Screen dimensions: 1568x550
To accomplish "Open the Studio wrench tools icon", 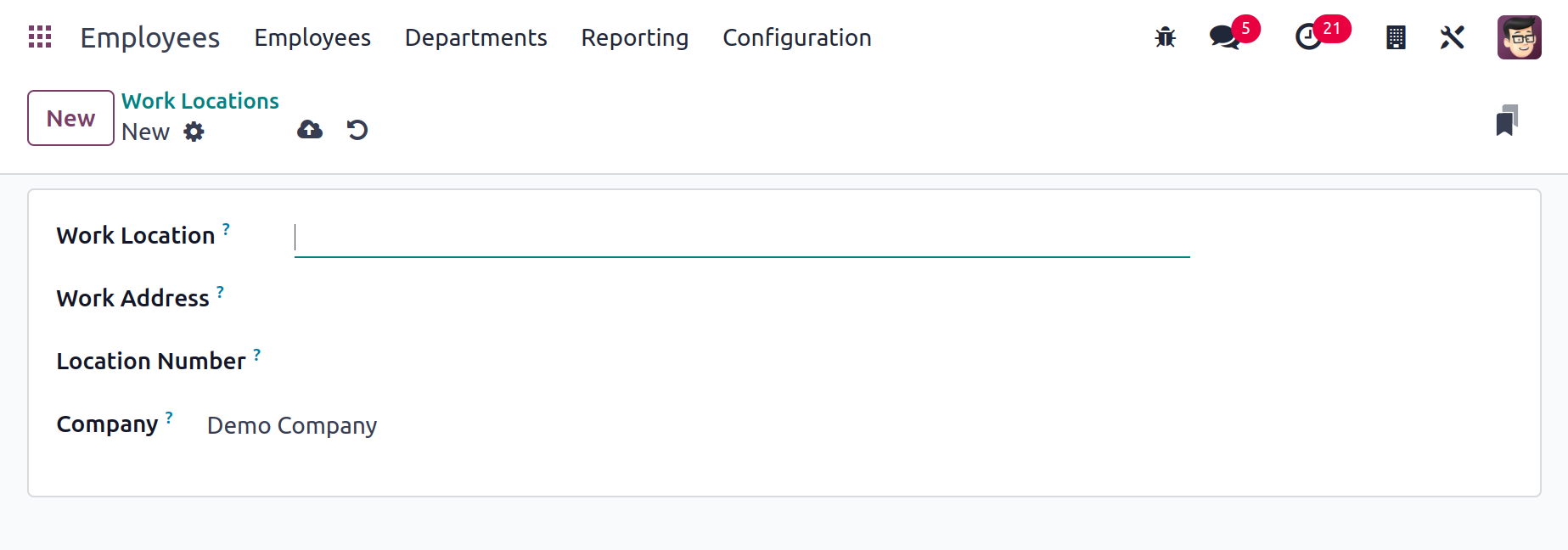I will point(1453,37).
